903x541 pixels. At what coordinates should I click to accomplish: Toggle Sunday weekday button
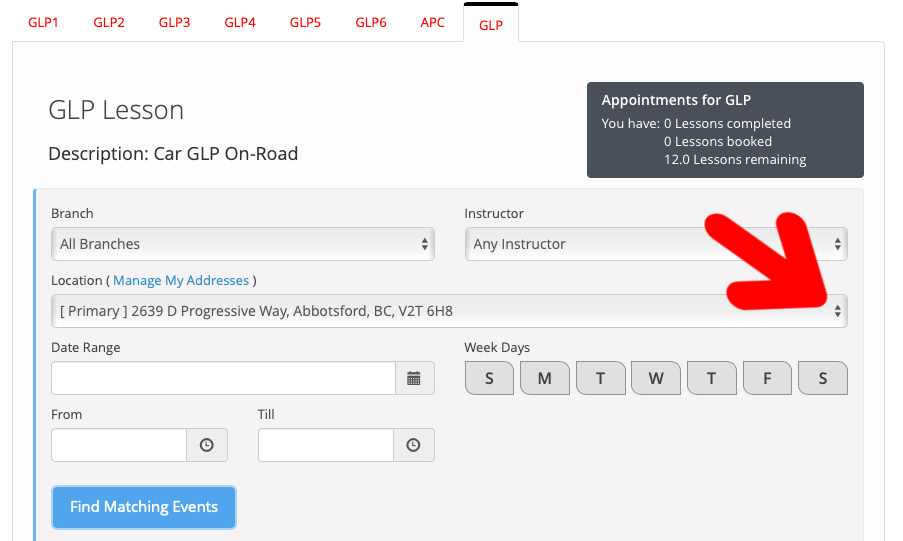coord(489,378)
